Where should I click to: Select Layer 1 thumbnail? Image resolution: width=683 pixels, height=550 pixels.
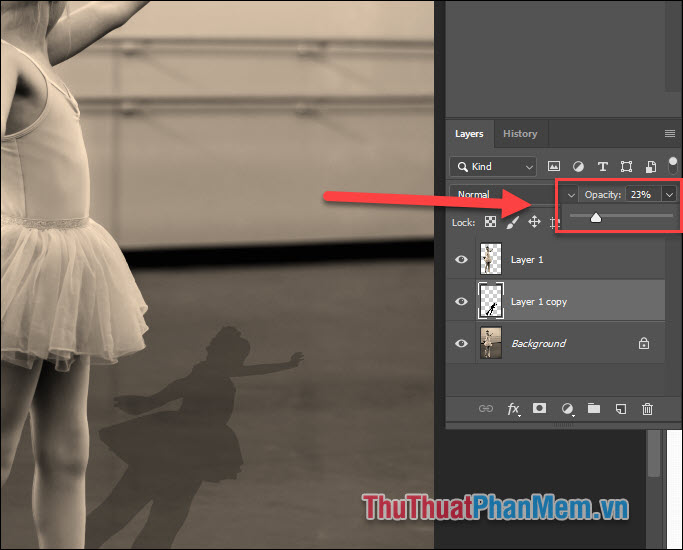(x=491, y=259)
